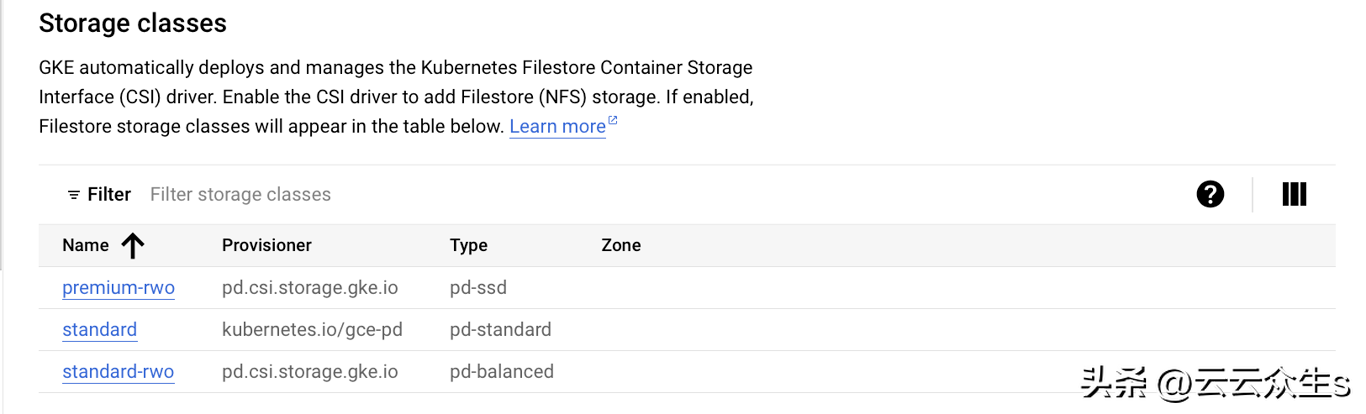The width and height of the screenshot is (1366, 414).
Task: Click the premium-rwo row provisioner cell
Action: point(310,288)
